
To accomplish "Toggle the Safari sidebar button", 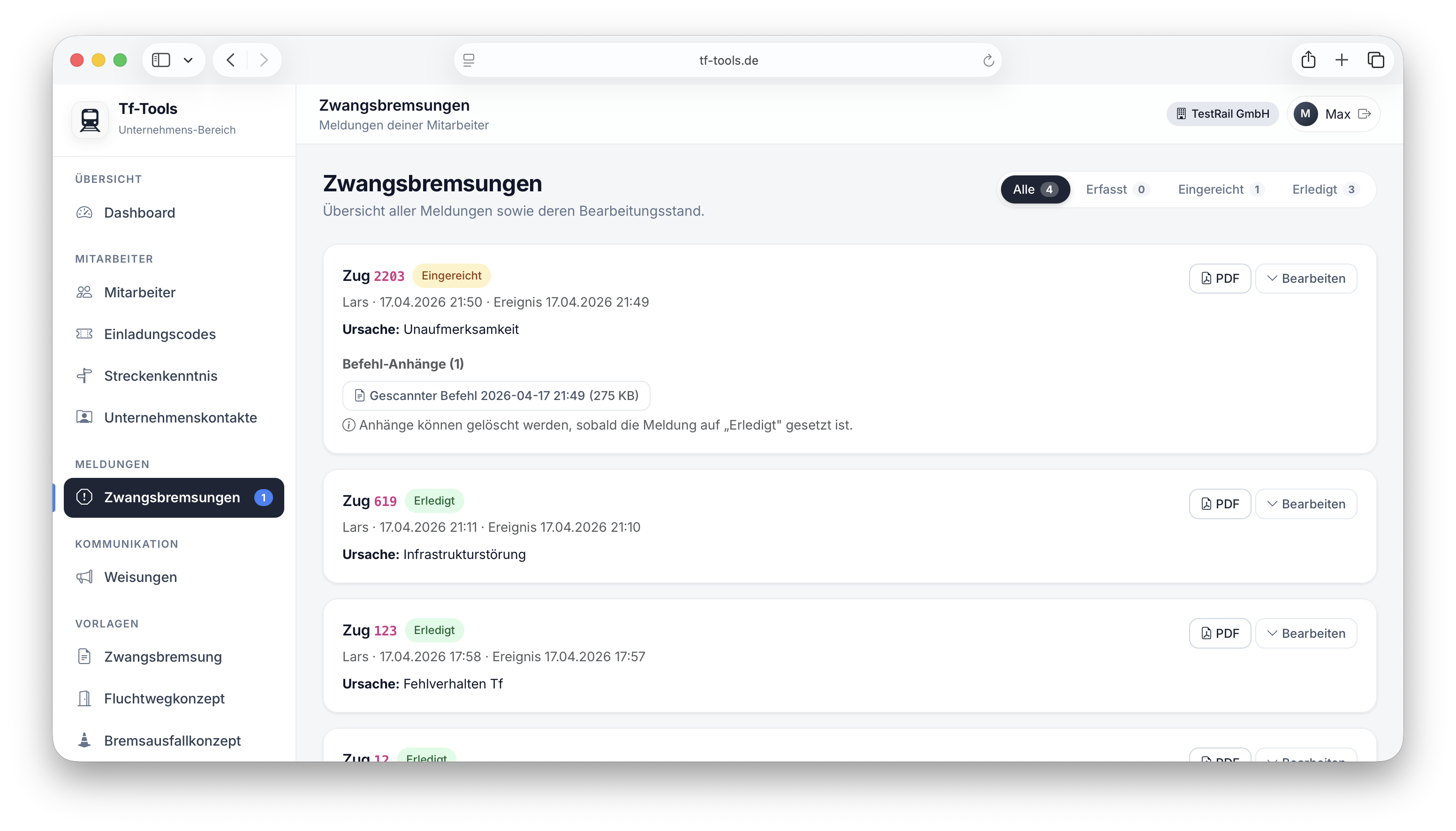I will [161, 60].
